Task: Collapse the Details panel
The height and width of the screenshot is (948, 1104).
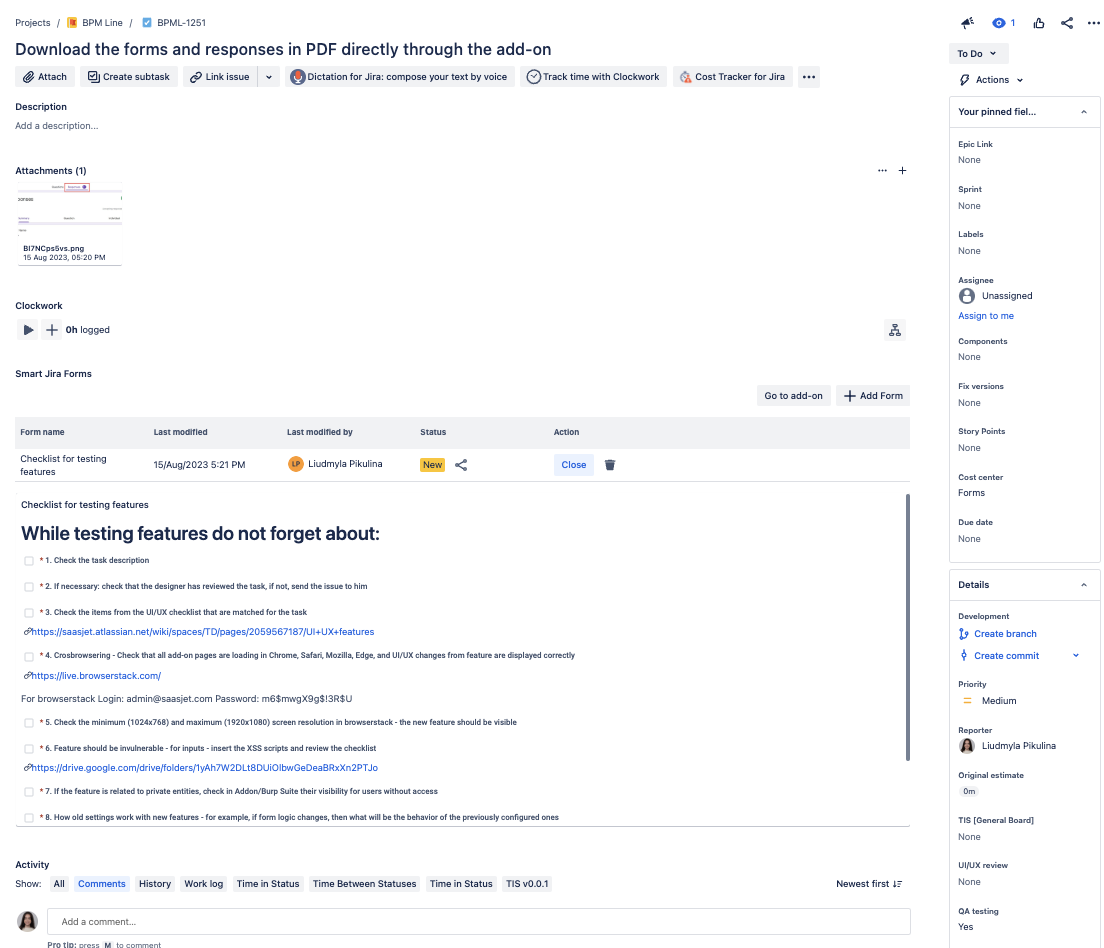Action: pyautogui.click(x=1084, y=585)
